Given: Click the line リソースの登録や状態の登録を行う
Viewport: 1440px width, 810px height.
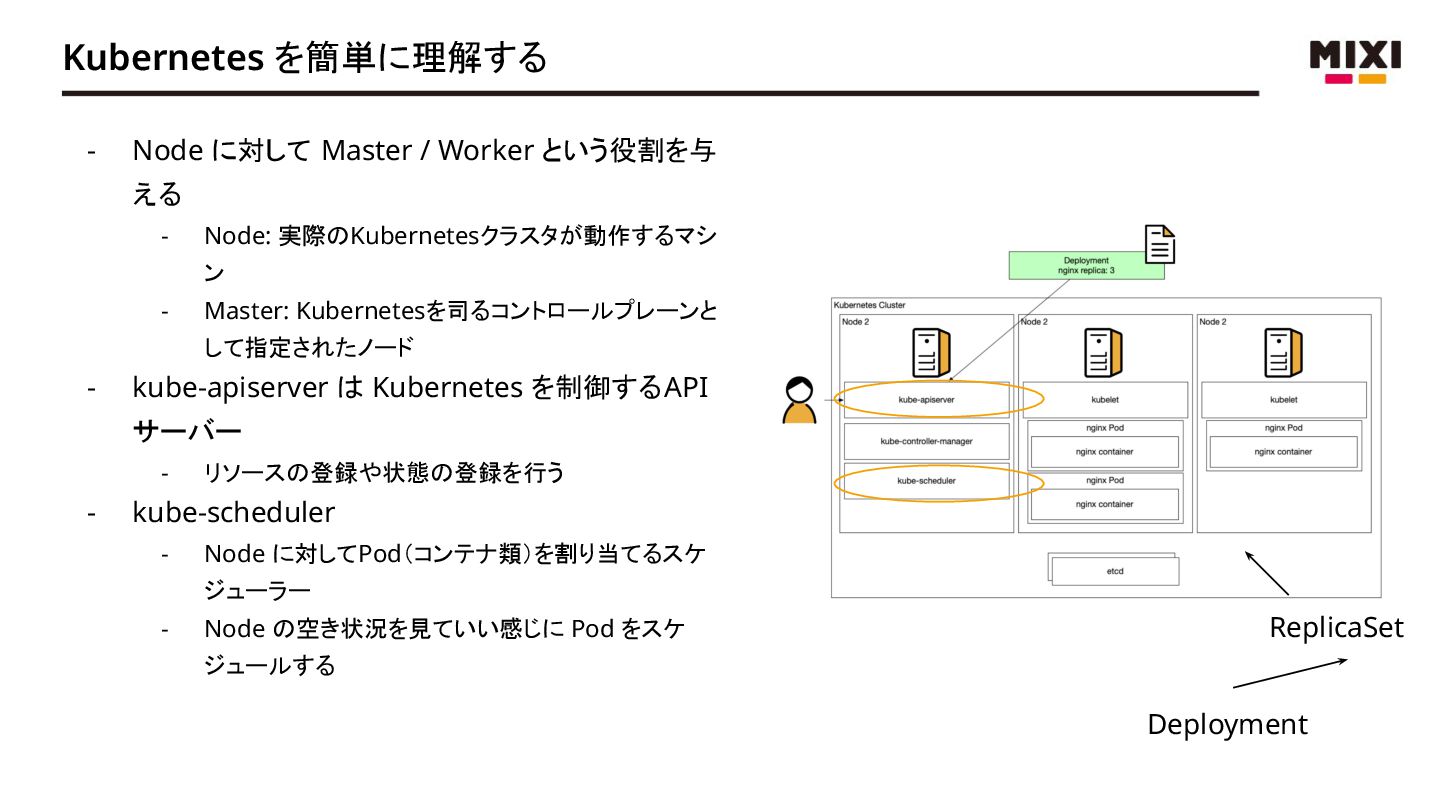Looking at the screenshot, I should pos(384,473).
